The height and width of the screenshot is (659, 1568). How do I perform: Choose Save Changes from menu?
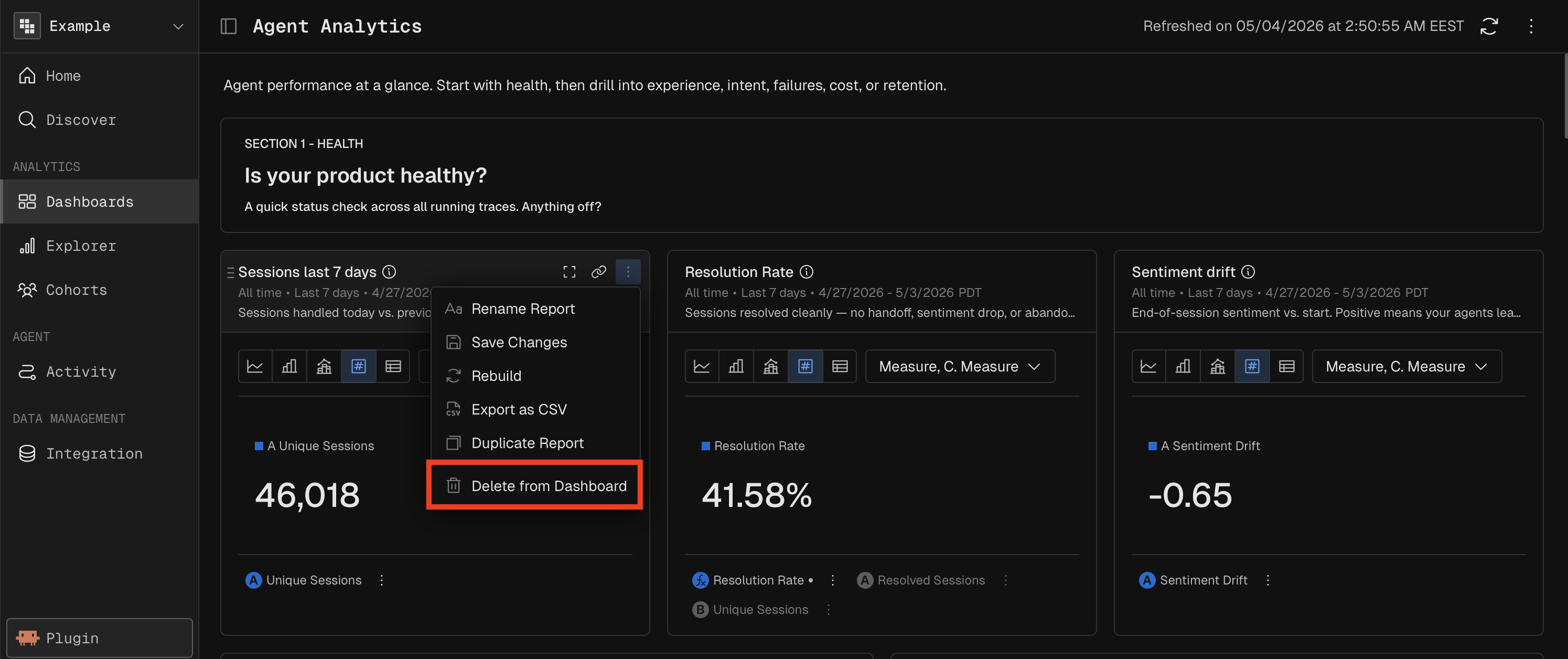click(535, 342)
